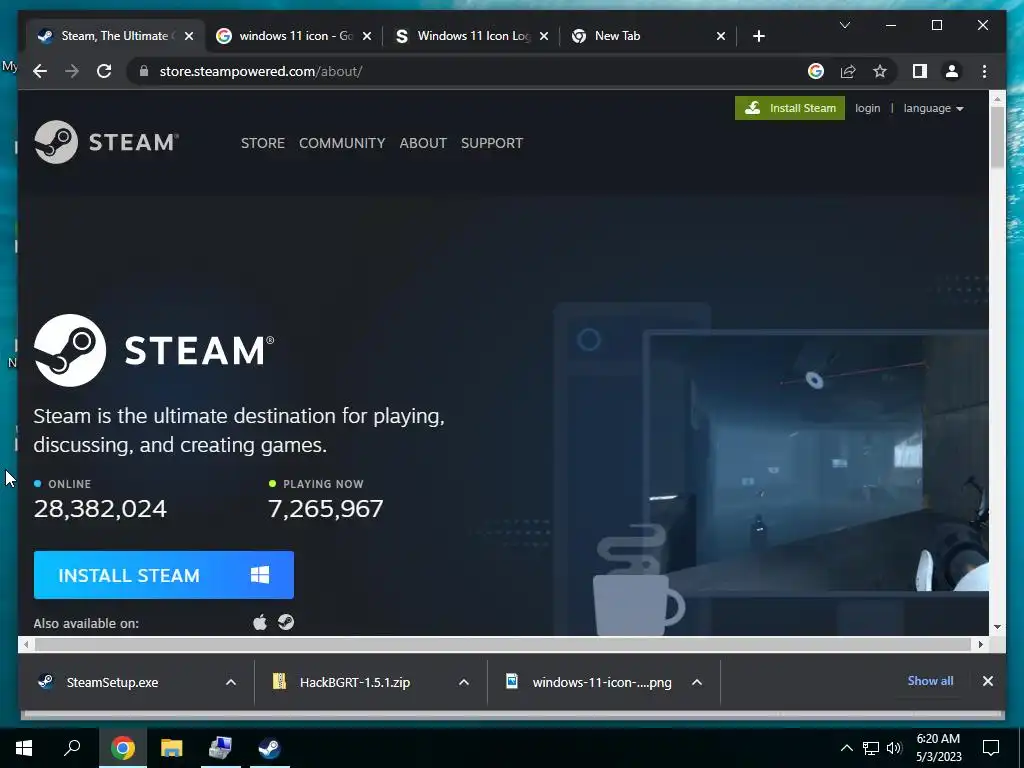This screenshot has width=1024, height=768.
Task: Close the Windows 11 Icon Logo tab
Action: coord(545,36)
